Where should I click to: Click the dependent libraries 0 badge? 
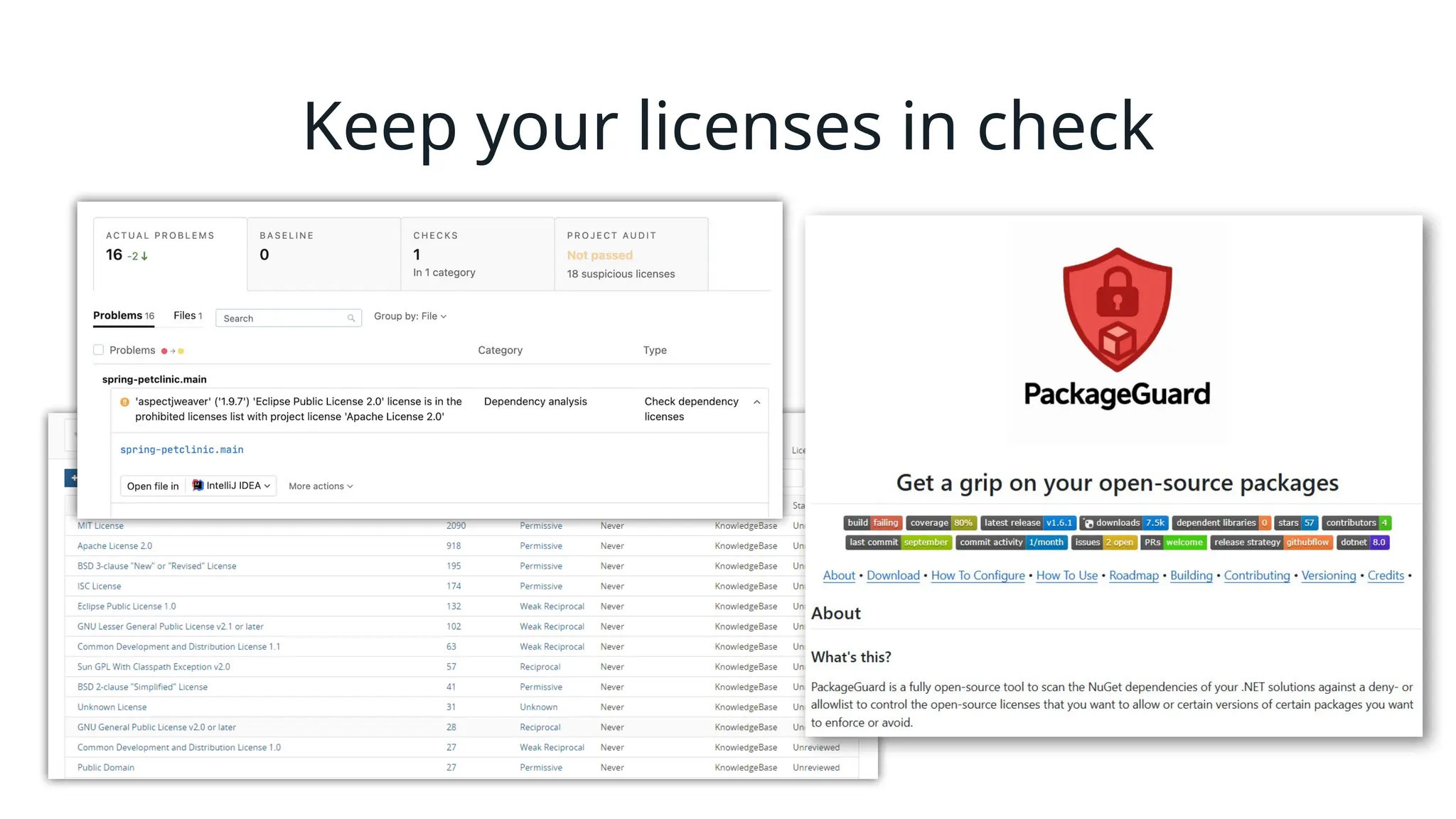(x=1221, y=523)
